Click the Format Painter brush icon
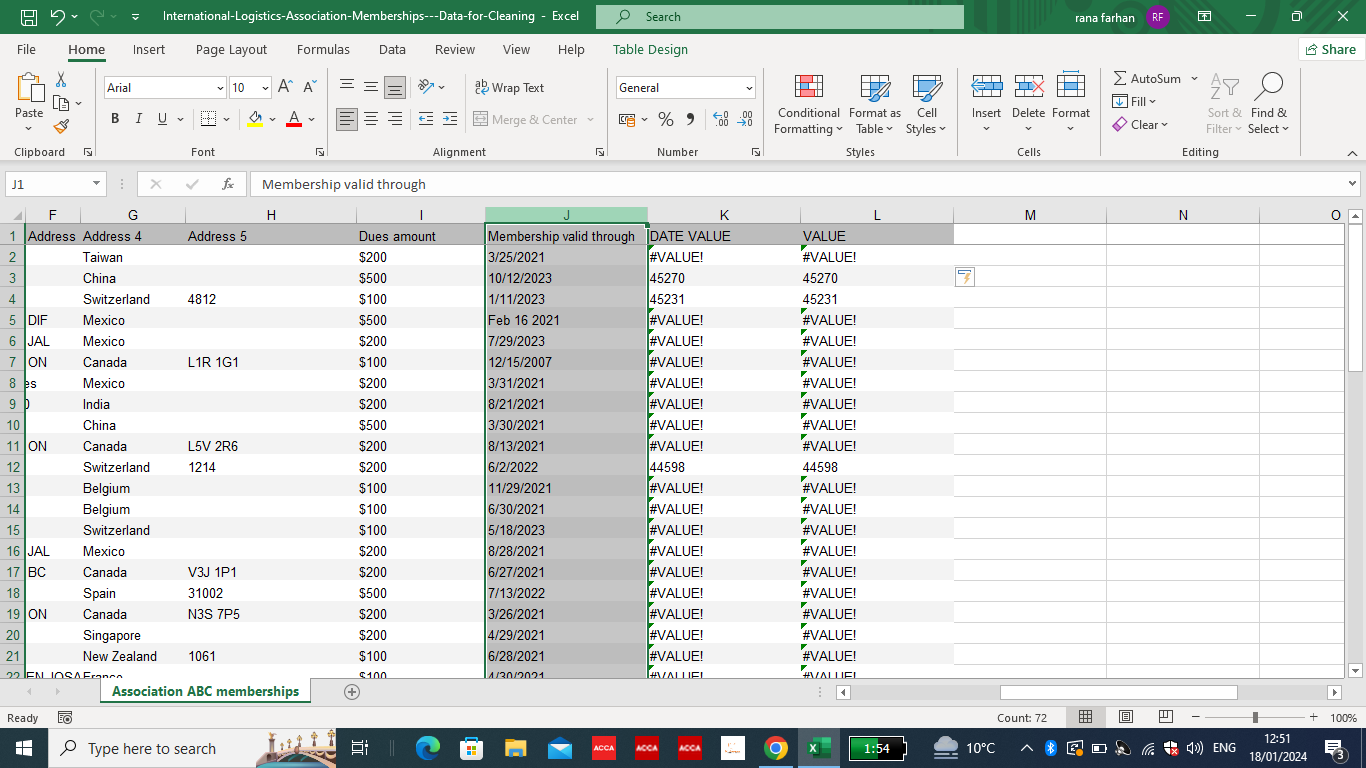Screen dimensions: 1366x768 click(61, 126)
